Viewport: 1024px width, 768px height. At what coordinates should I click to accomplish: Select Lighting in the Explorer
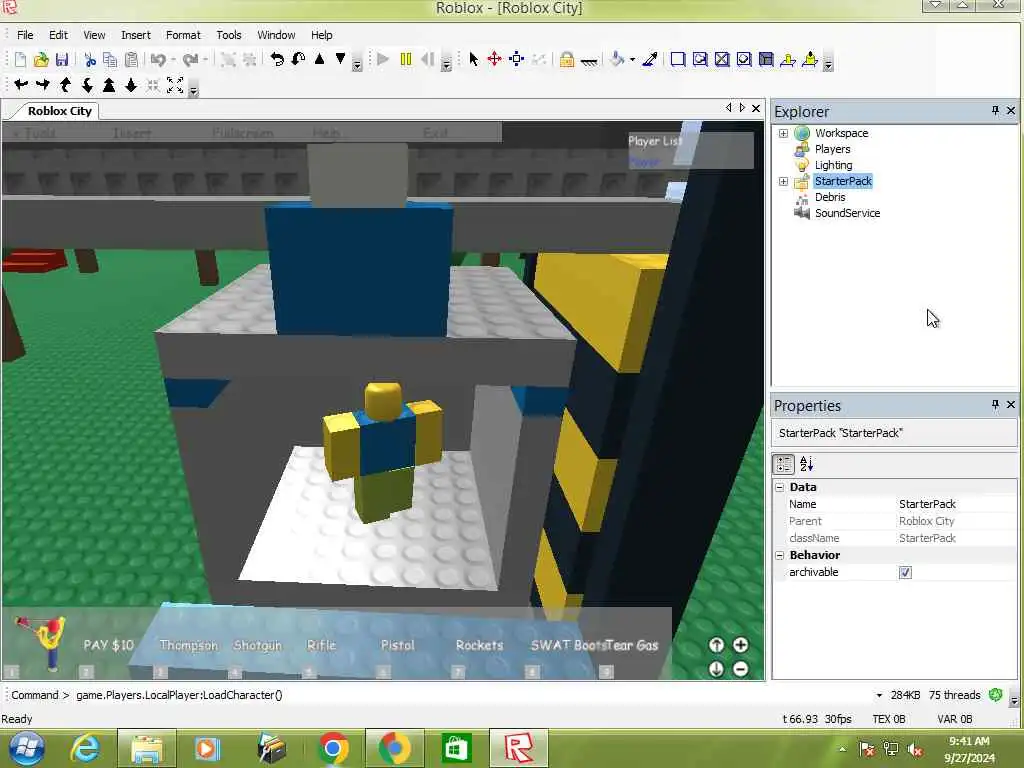(x=833, y=165)
